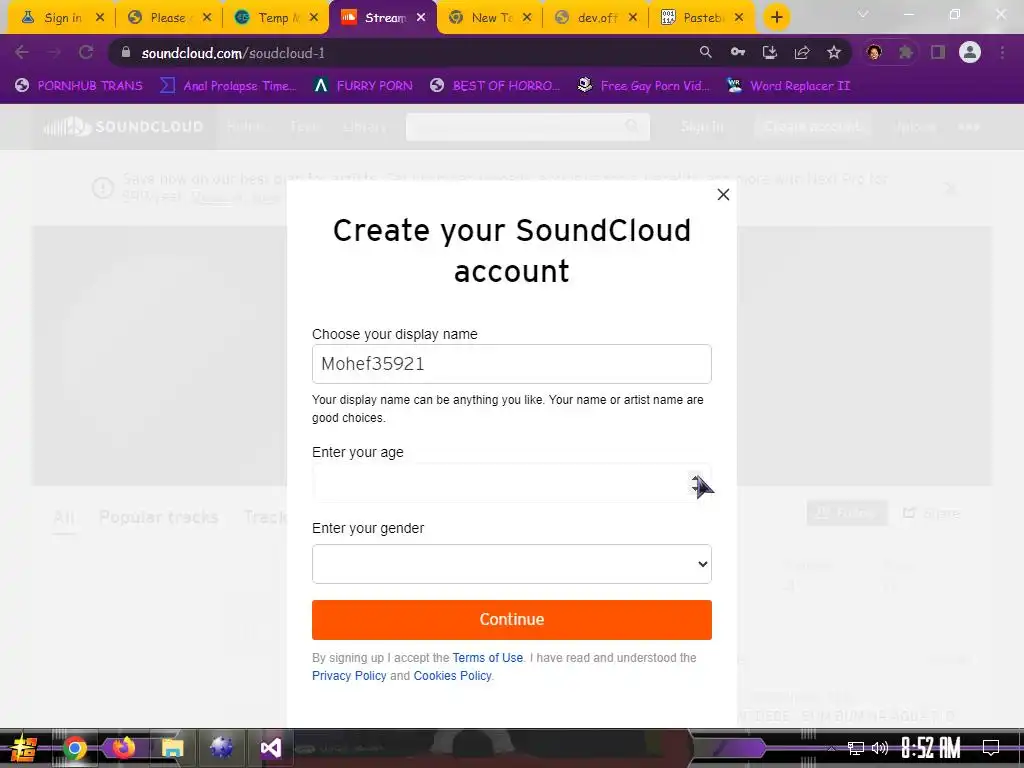Image resolution: width=1024 pixels, height=768 pixels.
Task: Open Firefox from the taskbar
Action: click(x=123, y=748)
